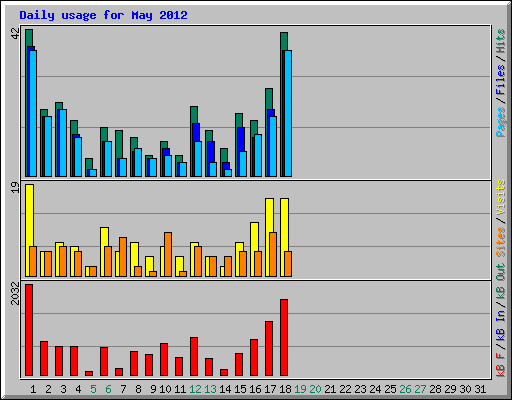The height and width of the screenshot is (400, 512).
Task: Select day "7" on the x-axis
Action: (123, 389)
